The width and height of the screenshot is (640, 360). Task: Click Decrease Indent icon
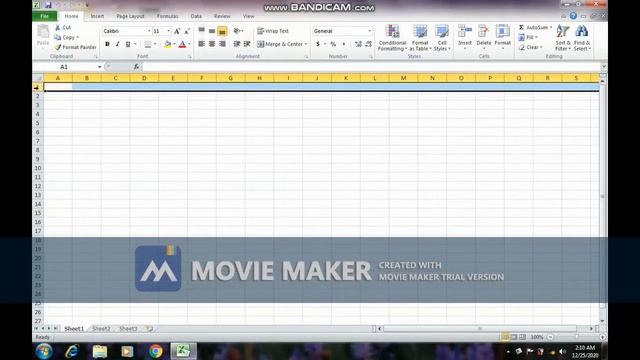(x=237, y=44)
